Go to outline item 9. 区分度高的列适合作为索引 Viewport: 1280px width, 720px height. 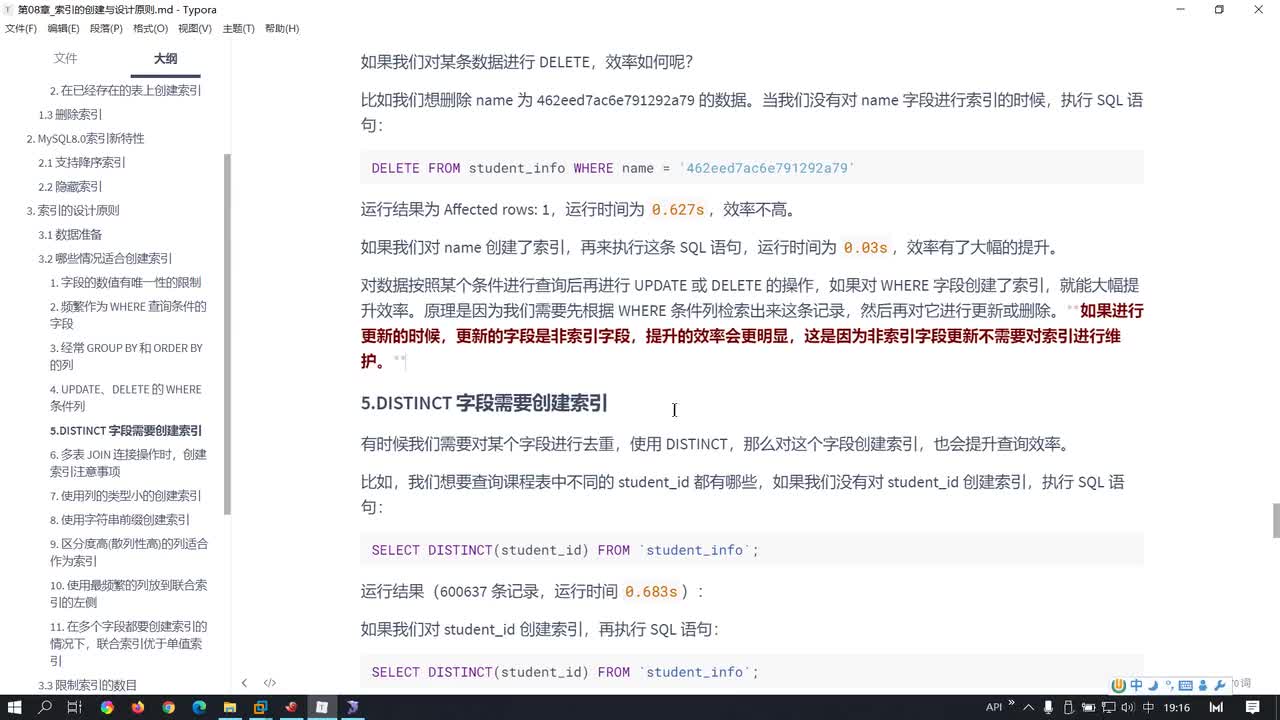coord(129,552)
